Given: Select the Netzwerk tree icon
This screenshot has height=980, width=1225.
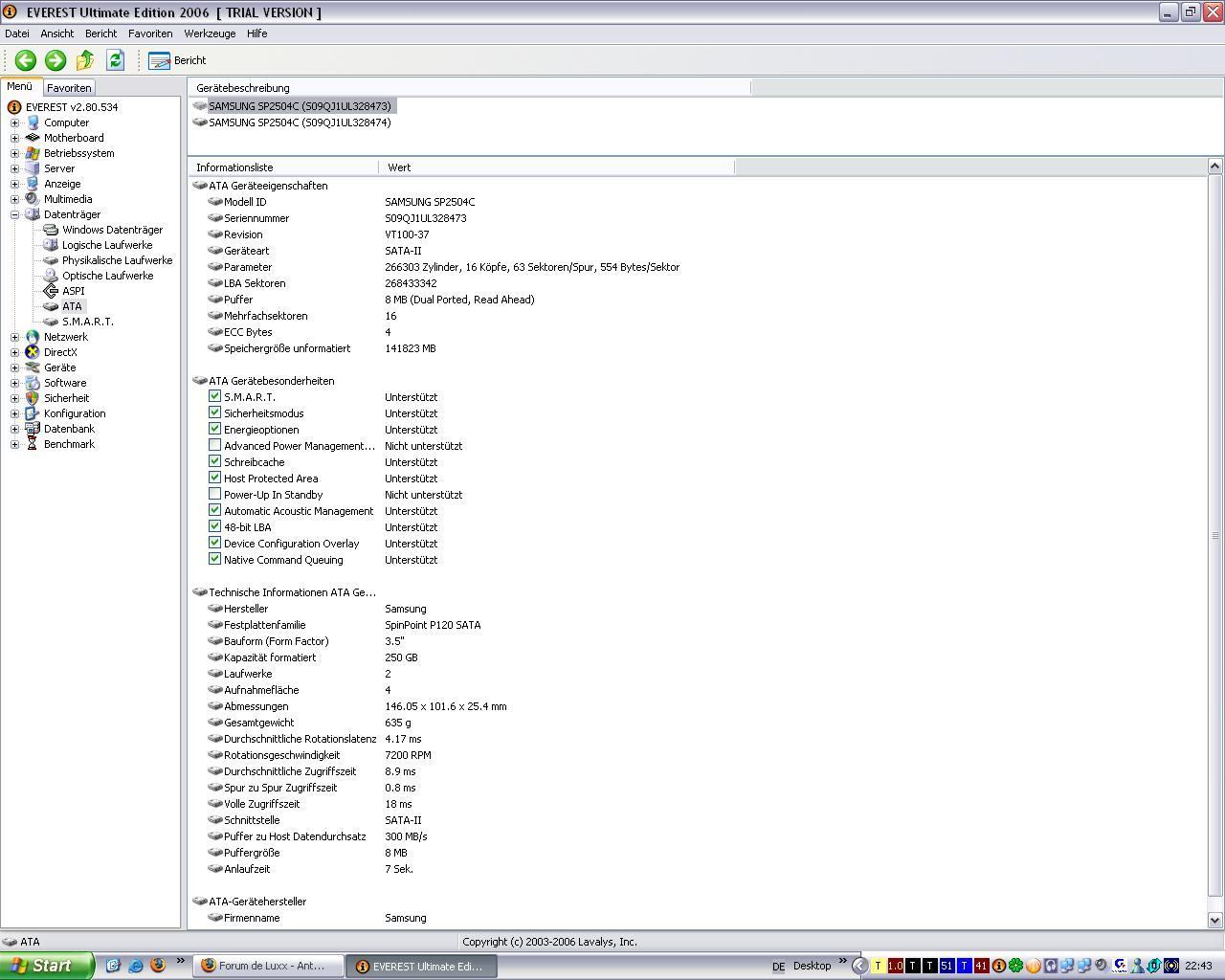Looking at the screenshot, I should 33,337.
